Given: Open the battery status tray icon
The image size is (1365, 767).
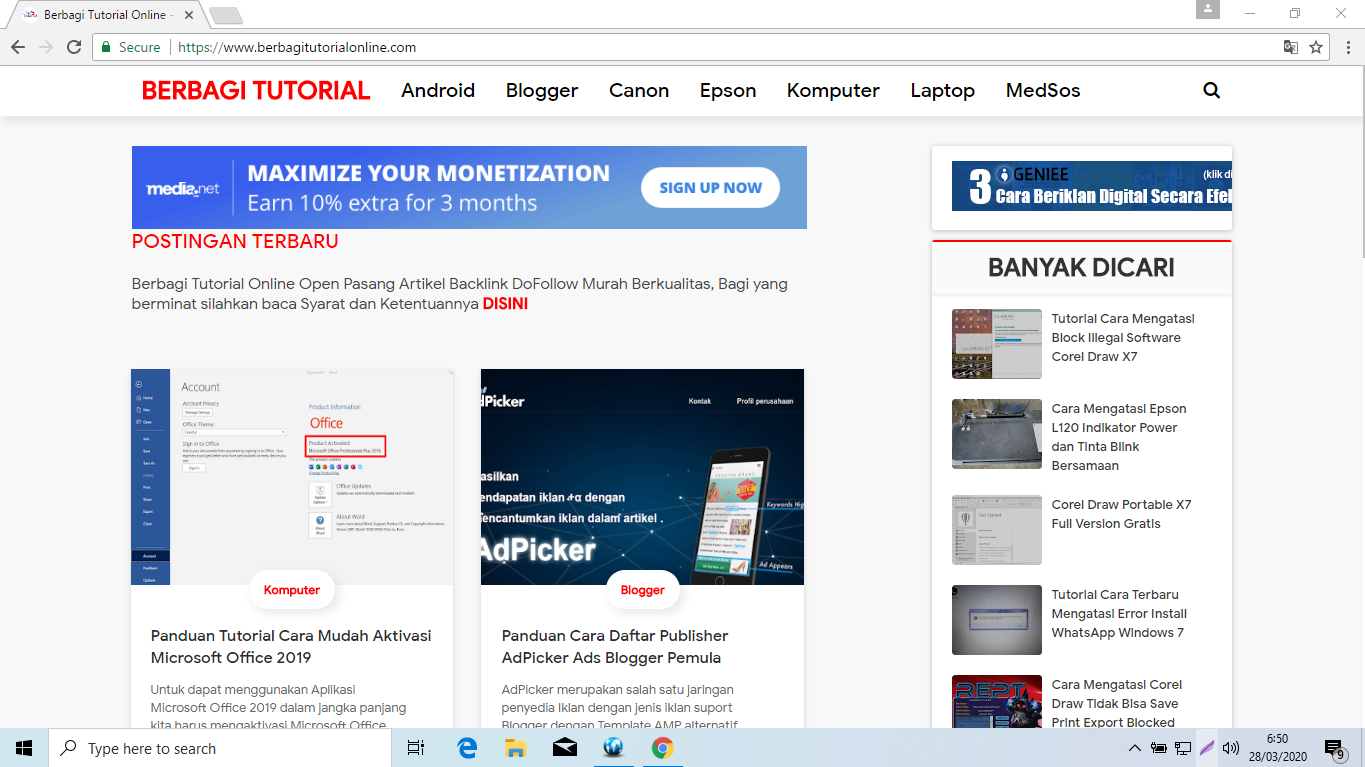Looking at the screenshot, I should pyautogui.click(x=1159, y=748).
